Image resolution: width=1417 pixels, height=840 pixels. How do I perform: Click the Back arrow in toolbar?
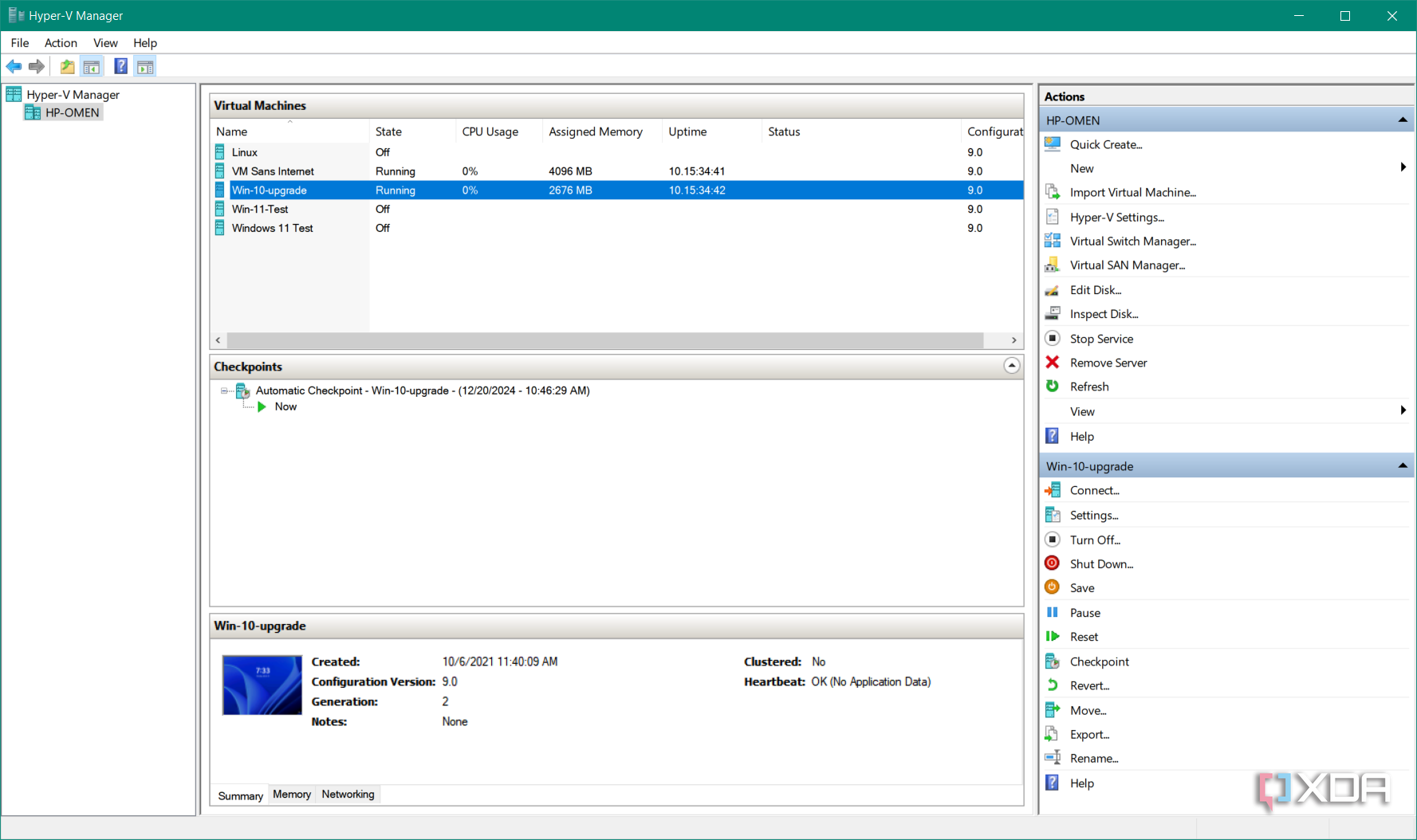point(14,67)
